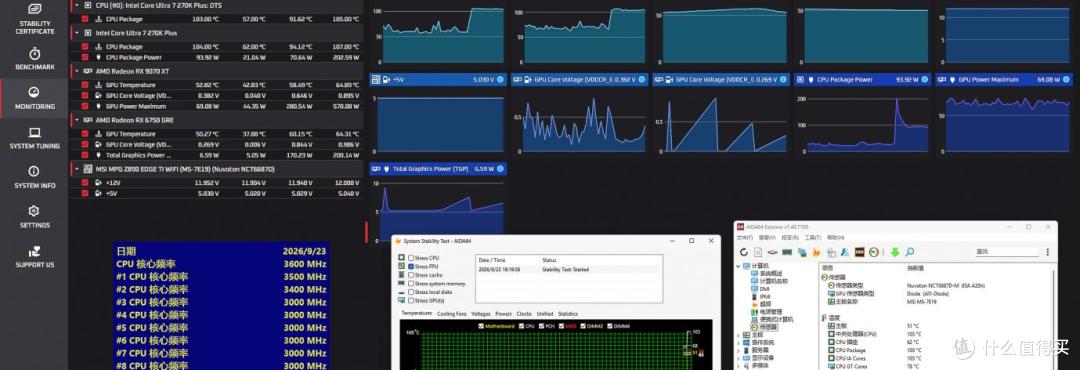Screen dimensions: 1080x370
Task: Switch to Statistics tab
Action: pos(568,314)
